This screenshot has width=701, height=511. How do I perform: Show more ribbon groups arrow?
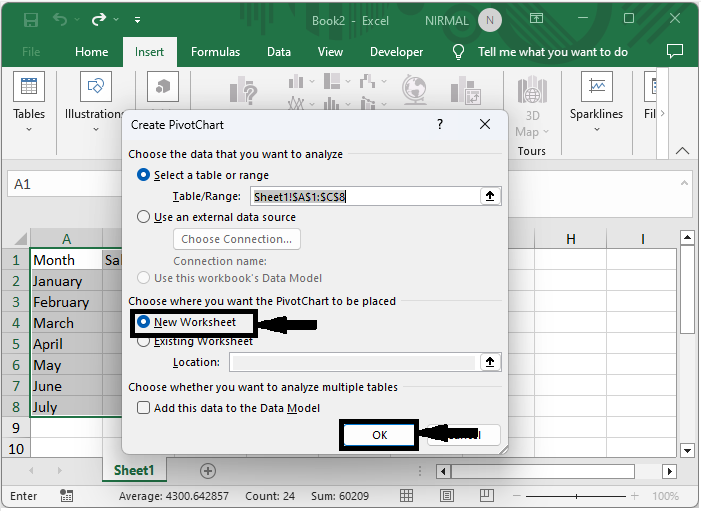(x=662, y=114)
